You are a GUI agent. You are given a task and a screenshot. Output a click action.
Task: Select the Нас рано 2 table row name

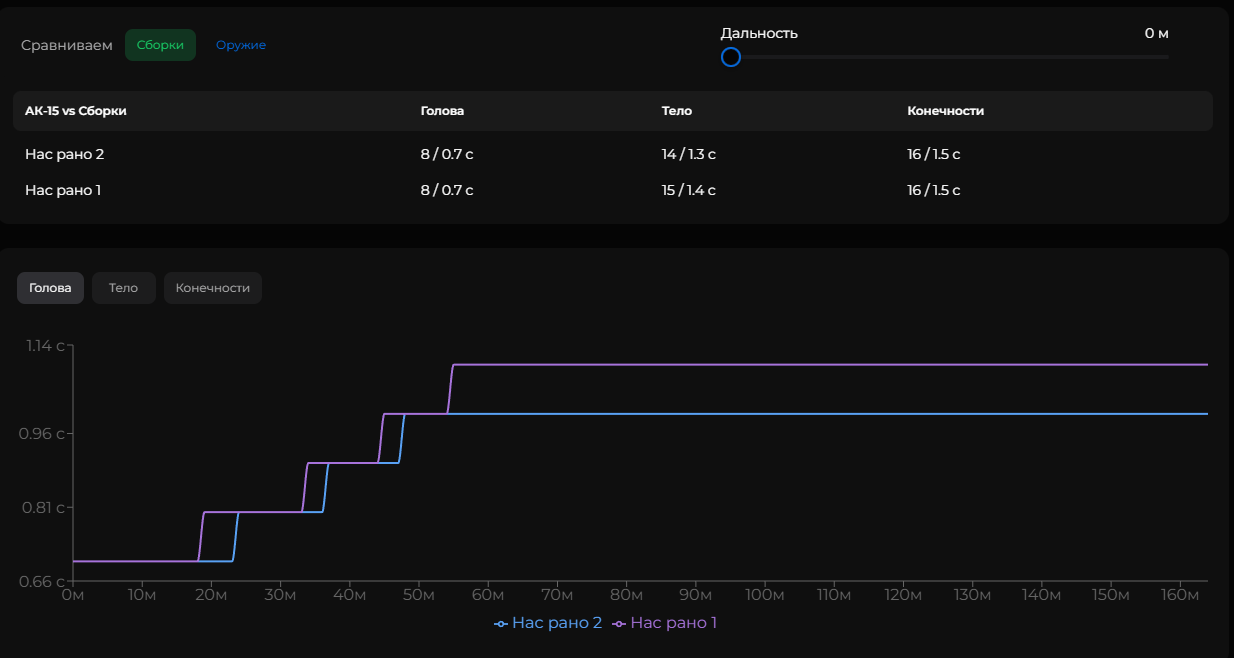64,154
